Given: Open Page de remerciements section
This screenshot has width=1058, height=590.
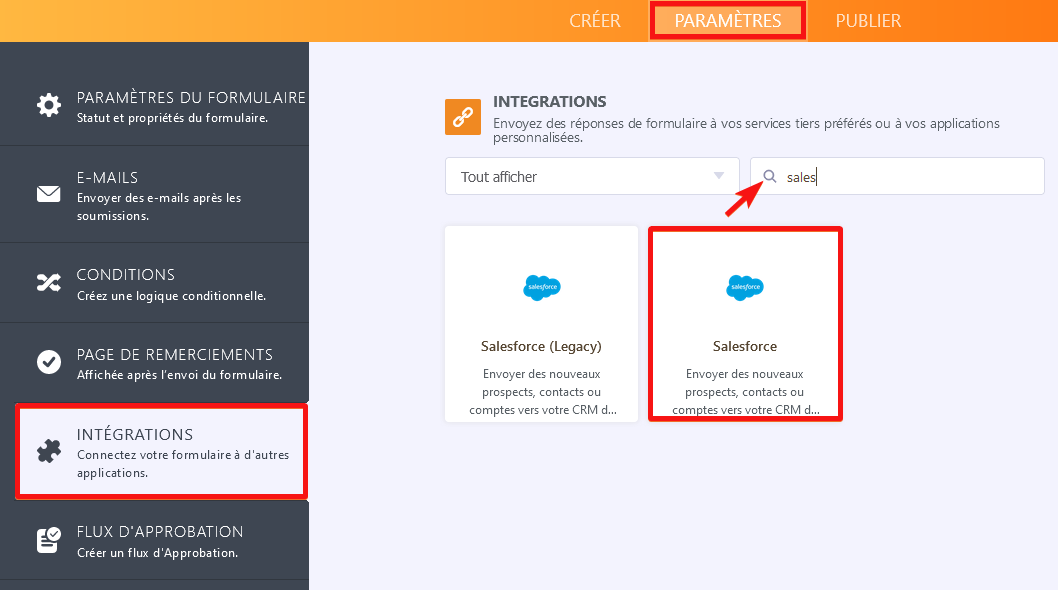Looking at the screenshot, I should click(x=155, y=363).
